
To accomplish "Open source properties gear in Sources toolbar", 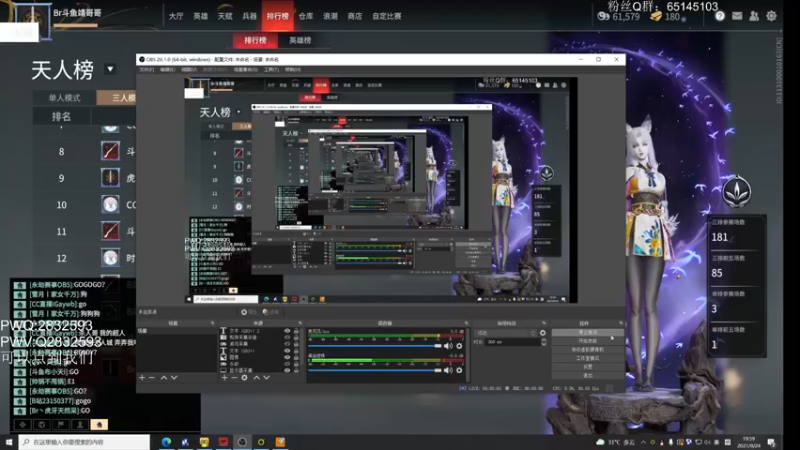I will 244,378.
